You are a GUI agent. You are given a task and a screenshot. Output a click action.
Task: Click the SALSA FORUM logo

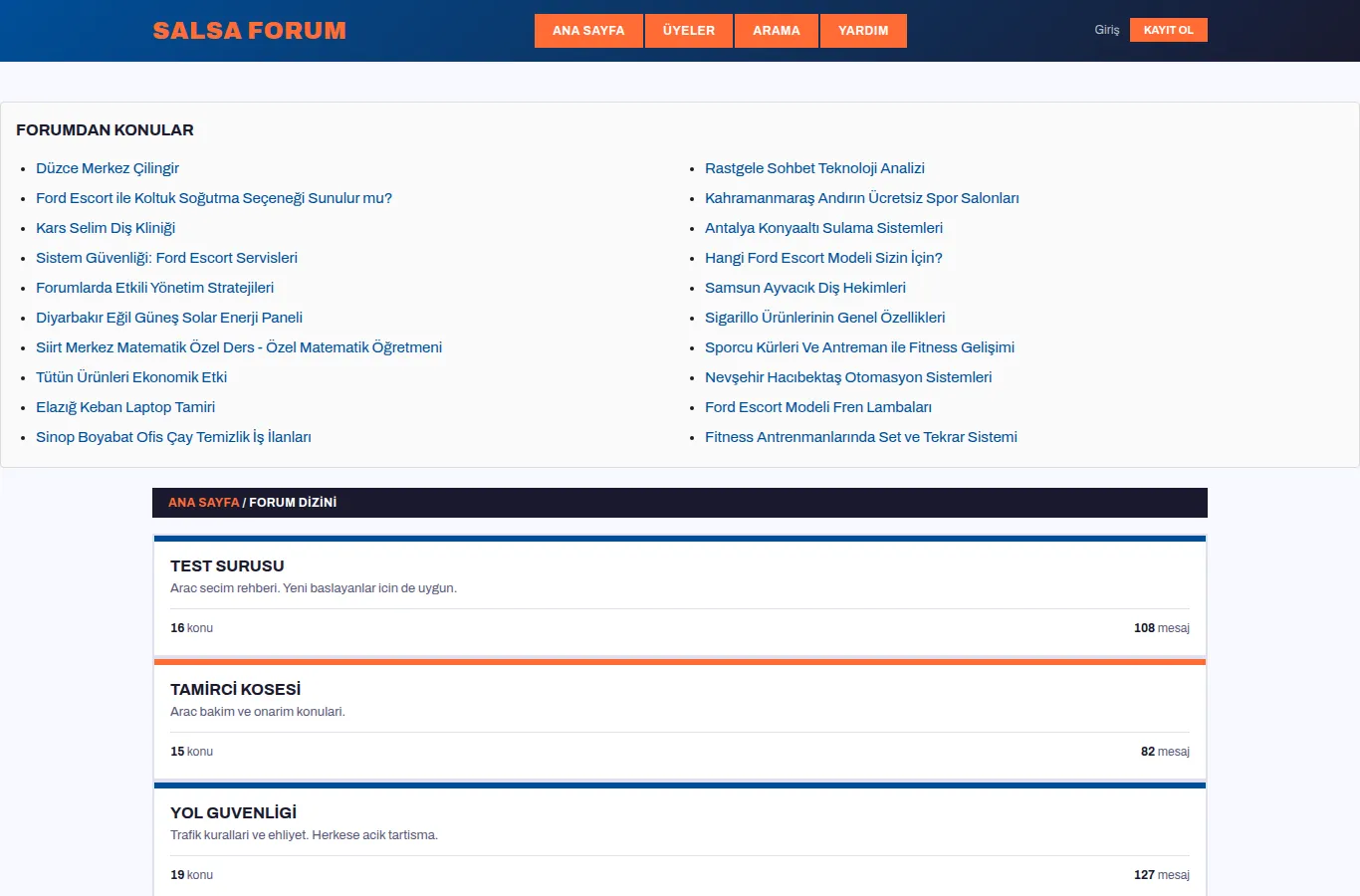pyautogui.click(x=250, y=31)
